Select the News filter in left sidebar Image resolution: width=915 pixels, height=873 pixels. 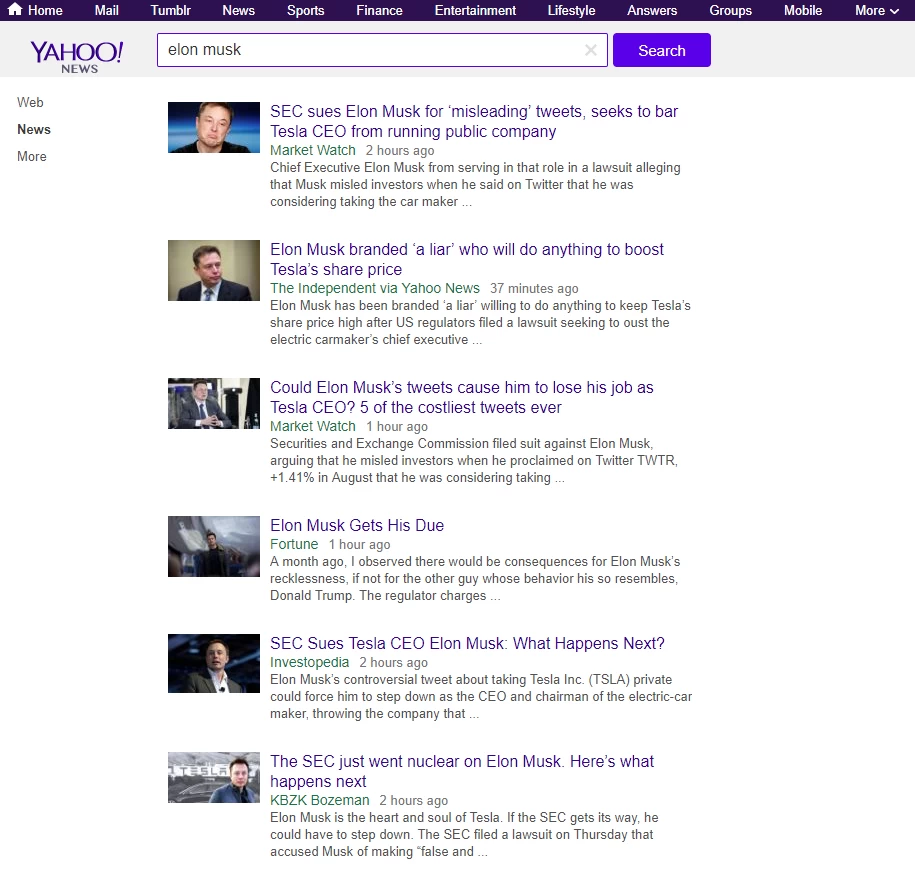tap(34, 129)
